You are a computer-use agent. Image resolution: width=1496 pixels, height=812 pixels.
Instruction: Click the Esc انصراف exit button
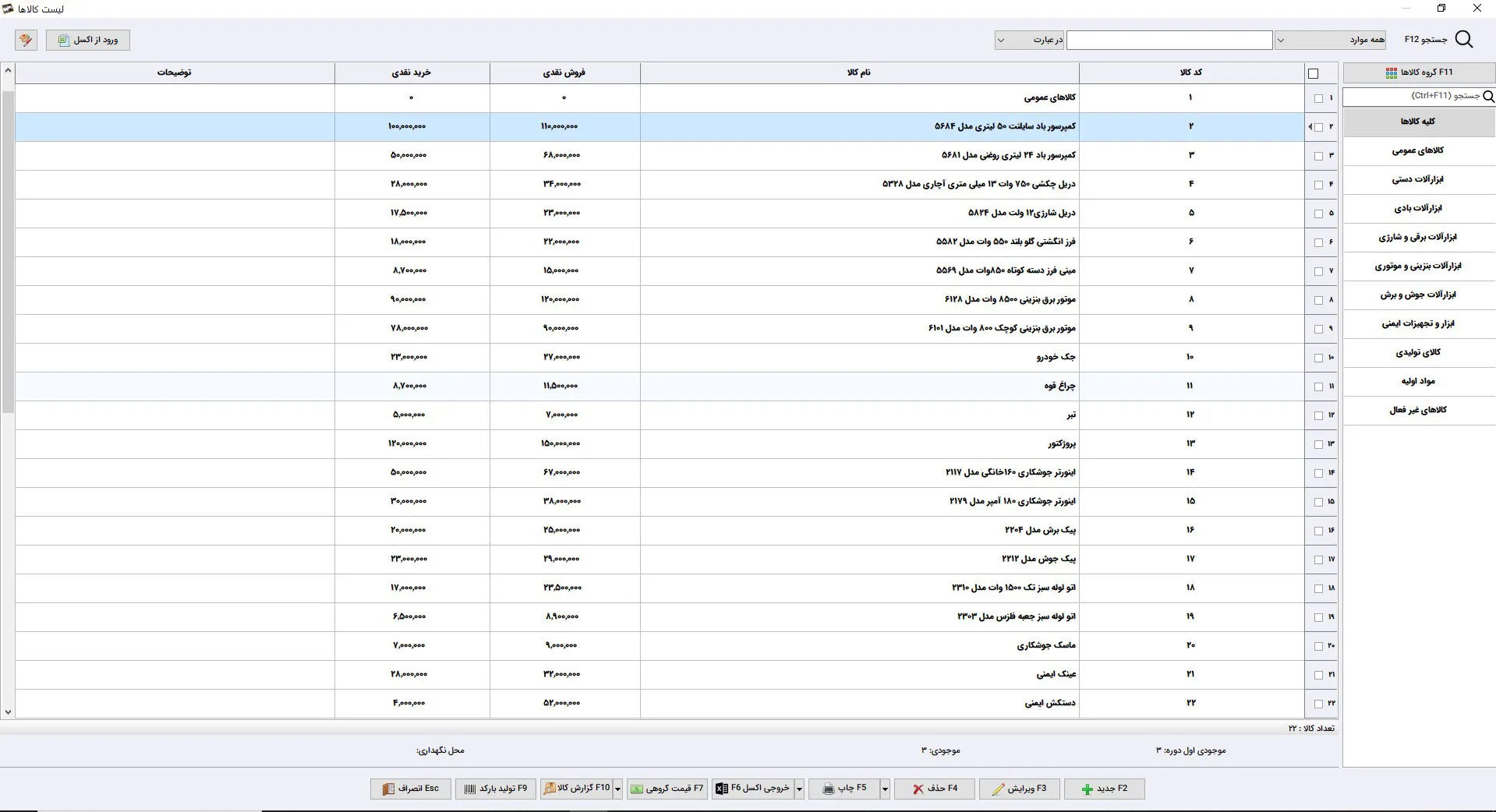point(411,789)
